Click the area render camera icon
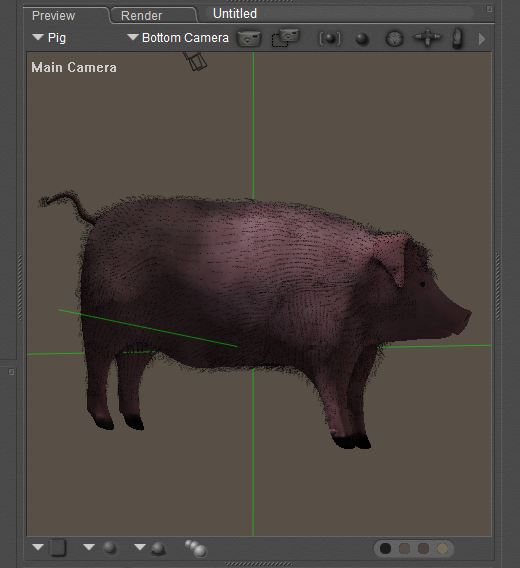520x568 pixels. 286,38
